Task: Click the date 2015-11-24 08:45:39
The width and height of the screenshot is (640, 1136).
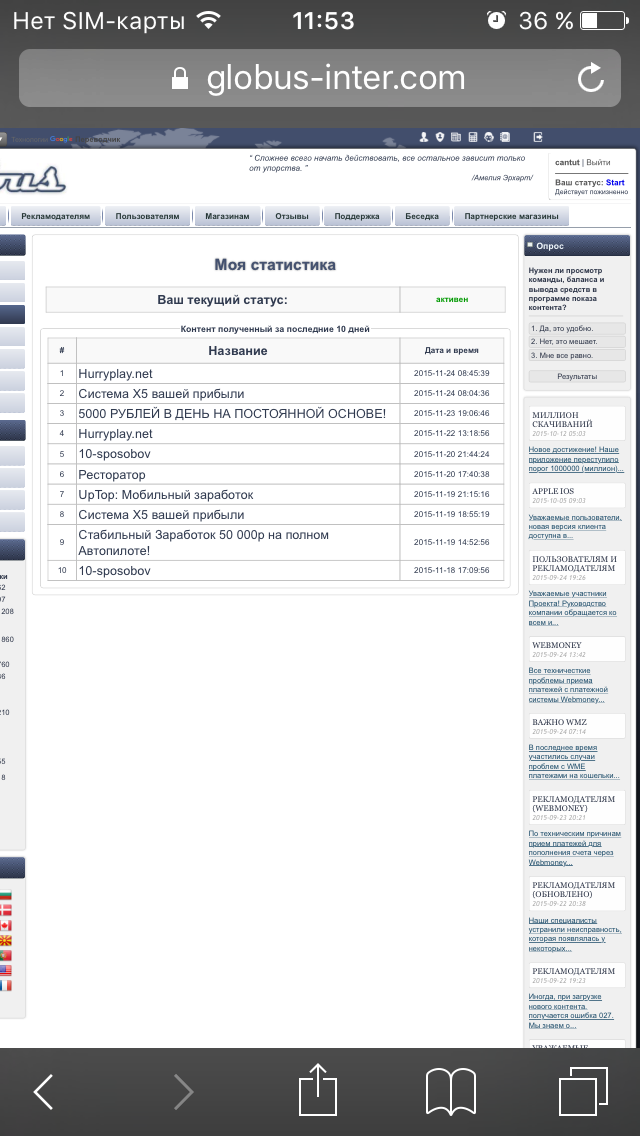Action: point(452,373)
